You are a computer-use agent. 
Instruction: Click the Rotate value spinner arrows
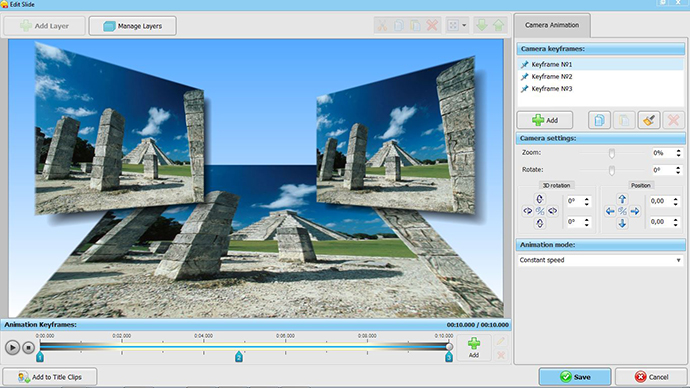[679, 170]
